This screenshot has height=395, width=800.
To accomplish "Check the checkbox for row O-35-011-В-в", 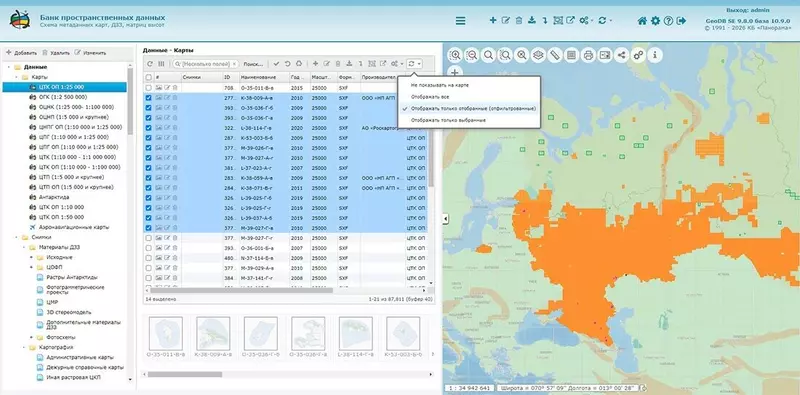I will click(148, 88).
